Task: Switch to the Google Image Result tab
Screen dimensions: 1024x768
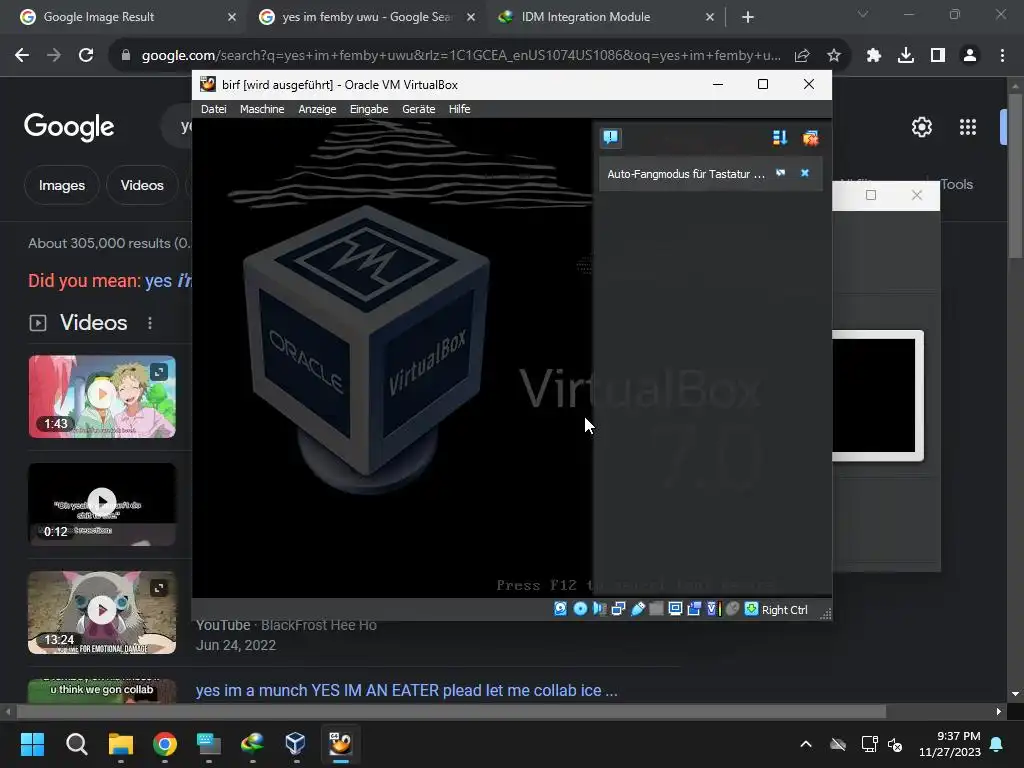Action: coord(124,17)
